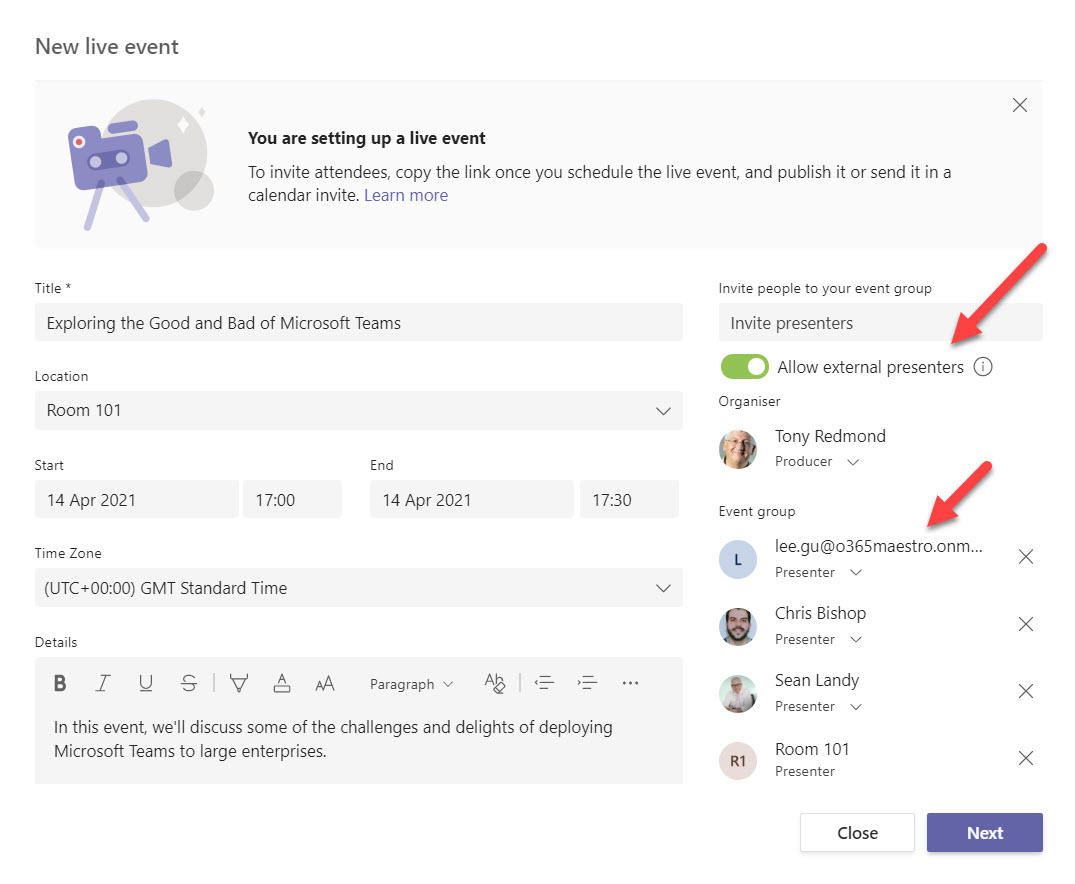
Task: Open font color tool
Action: click(x=282, y=683)
